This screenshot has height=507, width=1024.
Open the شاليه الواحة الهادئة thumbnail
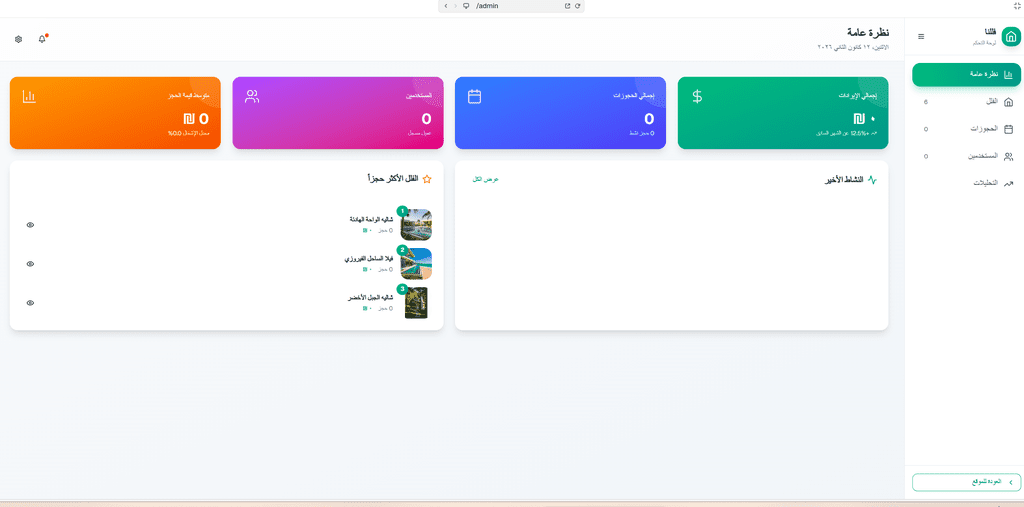[416, 225]
